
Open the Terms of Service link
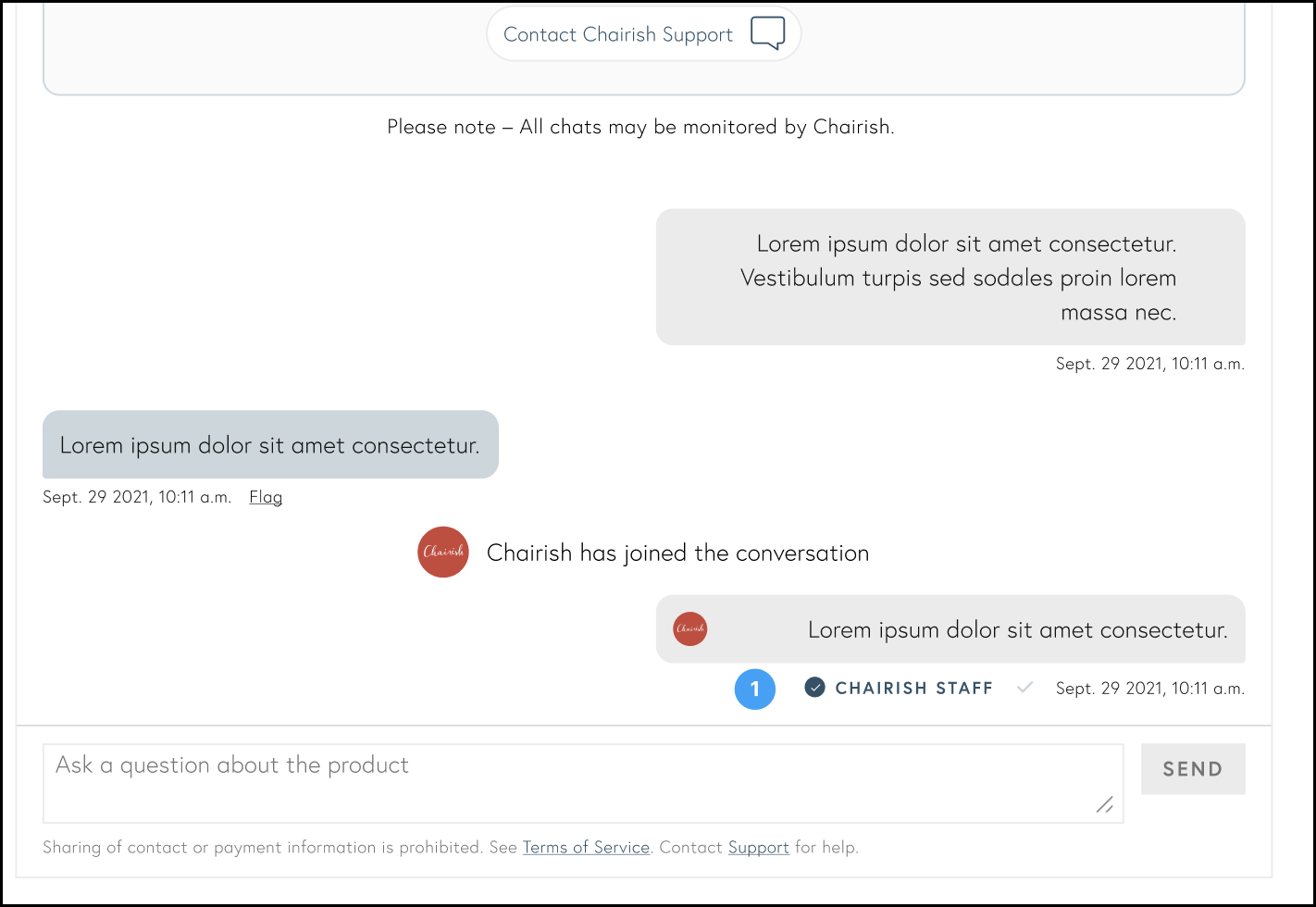click(586, 847)
